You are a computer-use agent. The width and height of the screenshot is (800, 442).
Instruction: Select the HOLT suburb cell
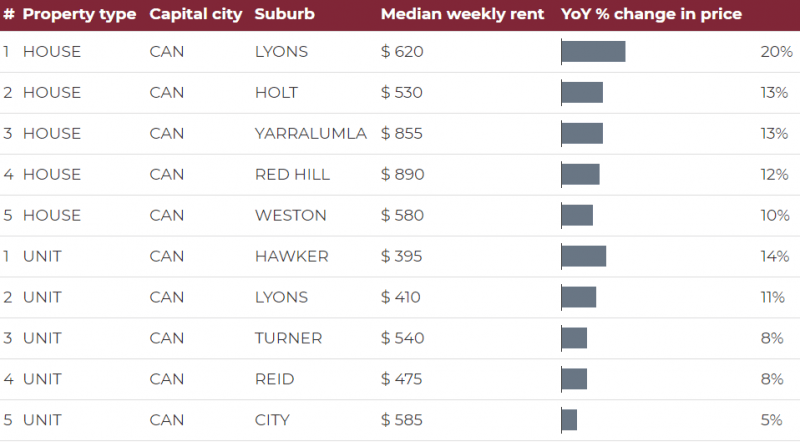point(276,93)
